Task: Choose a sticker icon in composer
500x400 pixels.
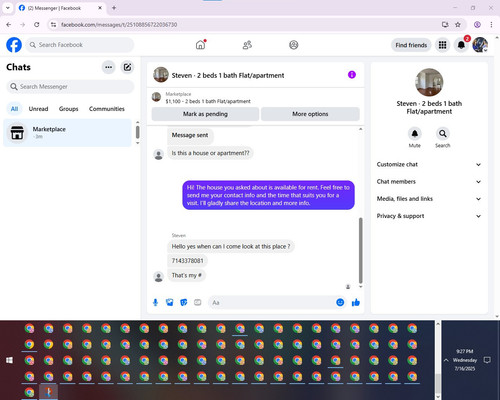Action: (184, 303)
